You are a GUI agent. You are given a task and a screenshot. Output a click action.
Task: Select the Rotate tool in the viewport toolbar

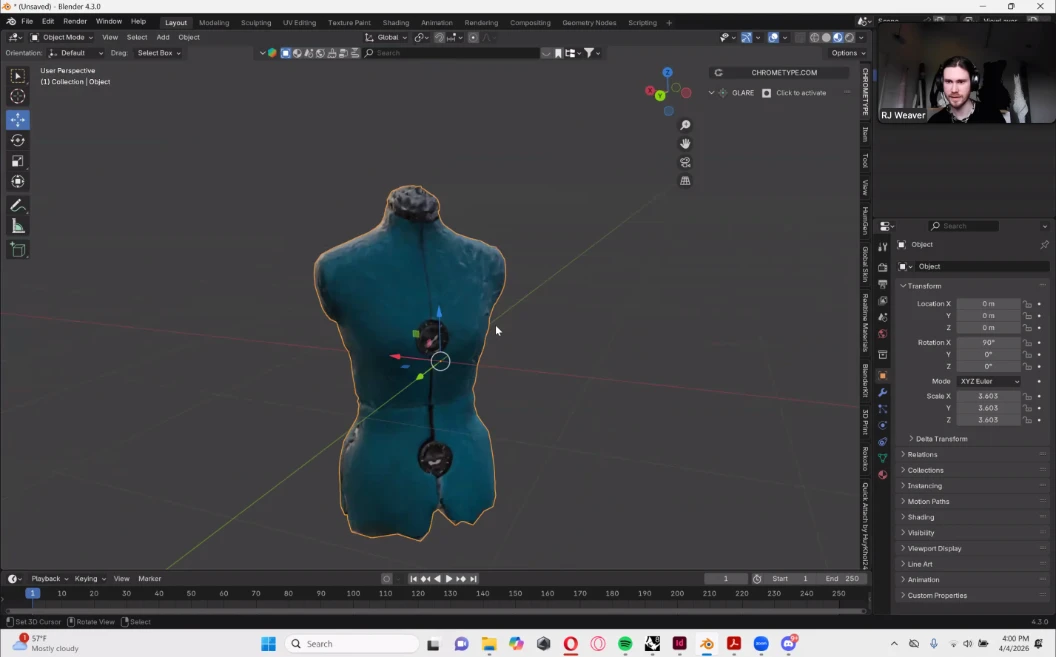pyautogui.click(x=18, y=140)
